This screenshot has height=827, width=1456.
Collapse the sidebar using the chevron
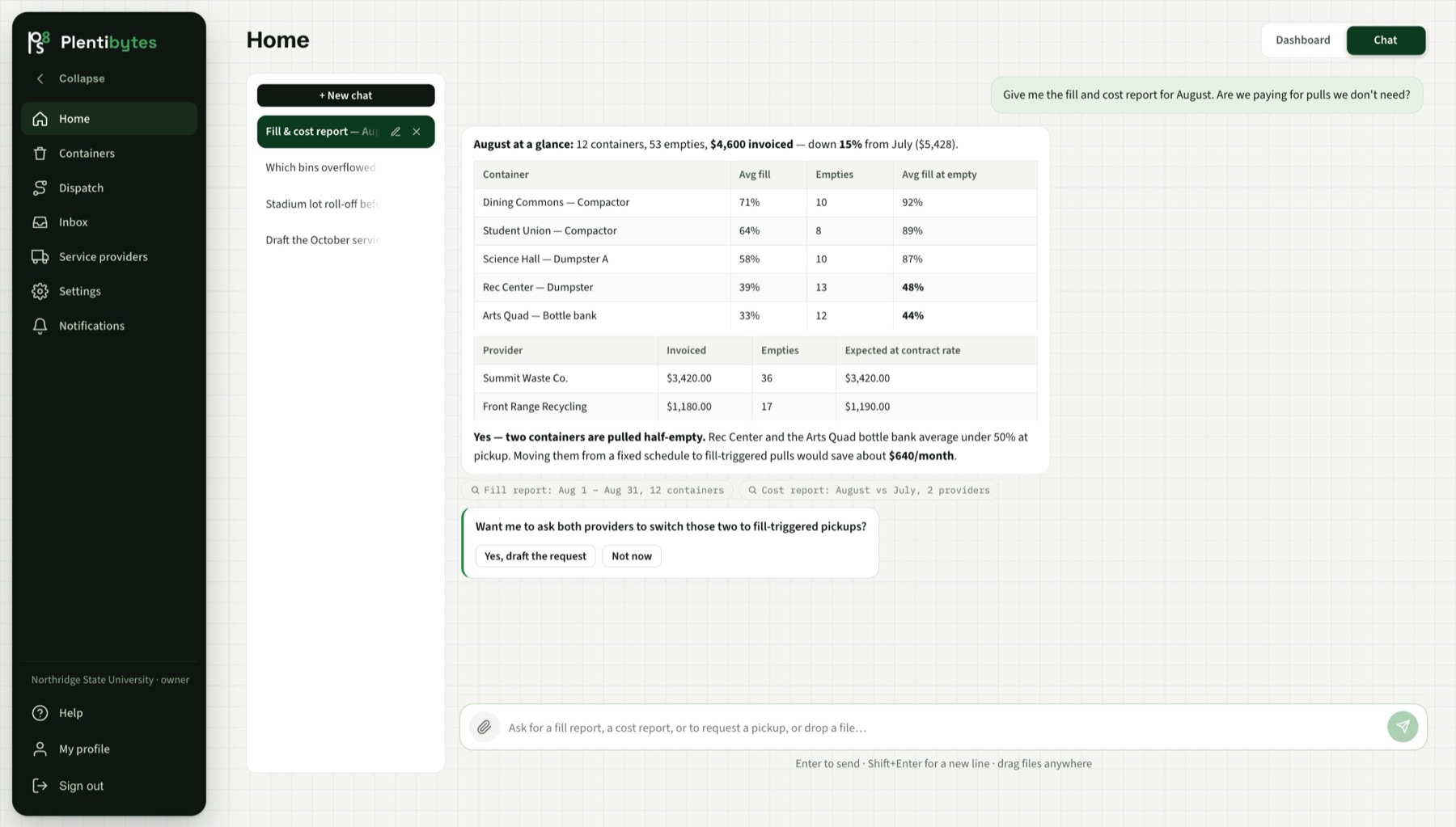pos(40,78)
